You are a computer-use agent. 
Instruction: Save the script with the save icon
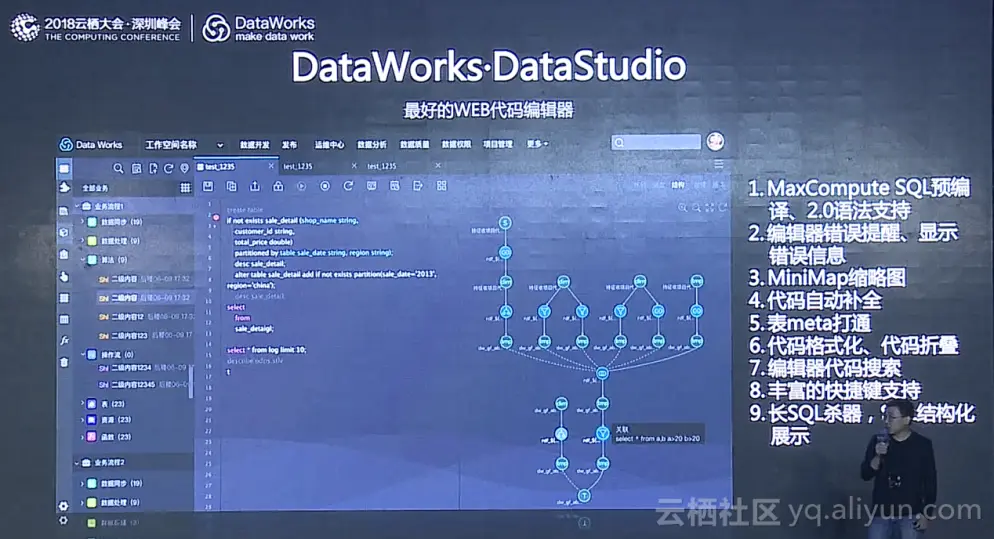point(208,186)
